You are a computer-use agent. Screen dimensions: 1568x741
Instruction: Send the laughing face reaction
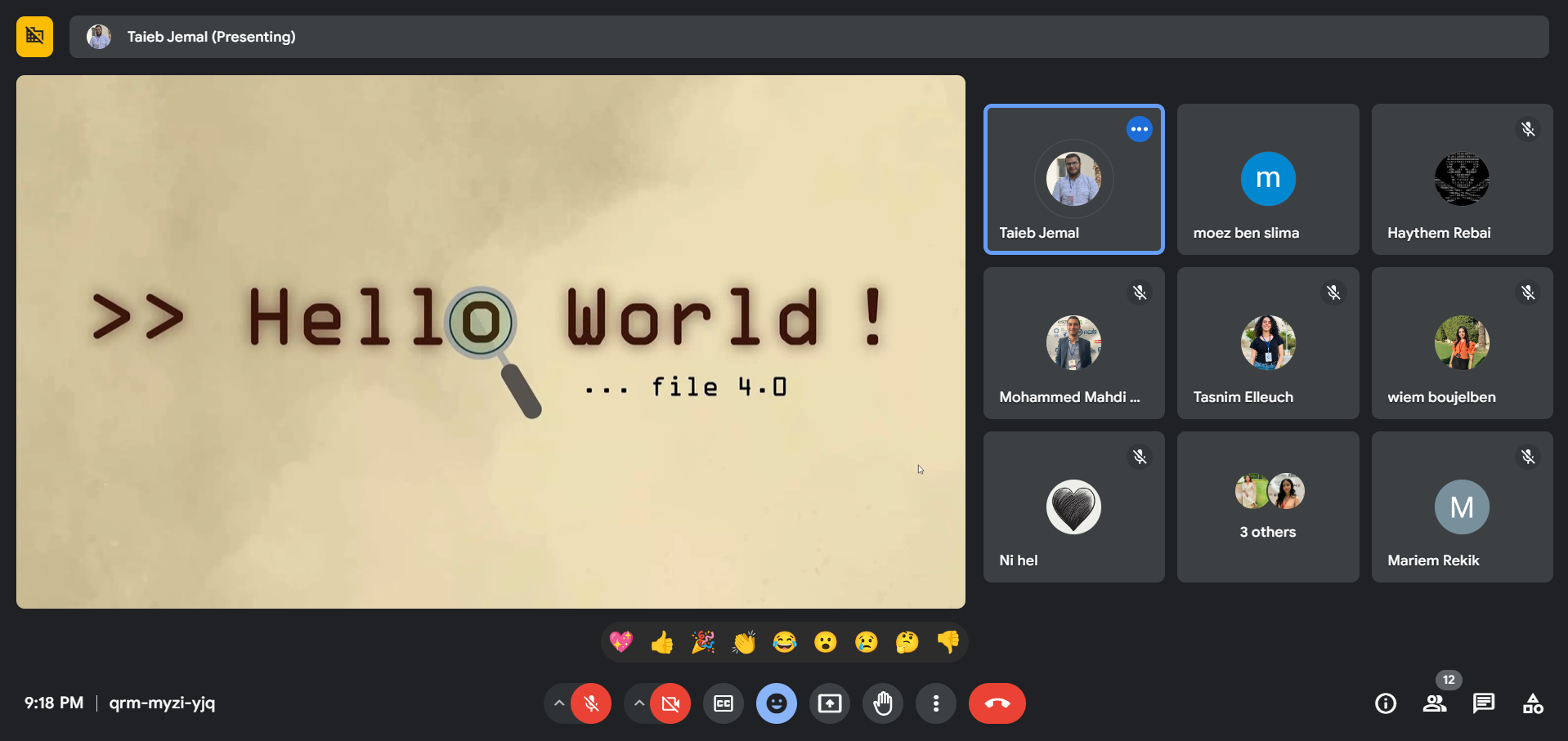[785, 642]
